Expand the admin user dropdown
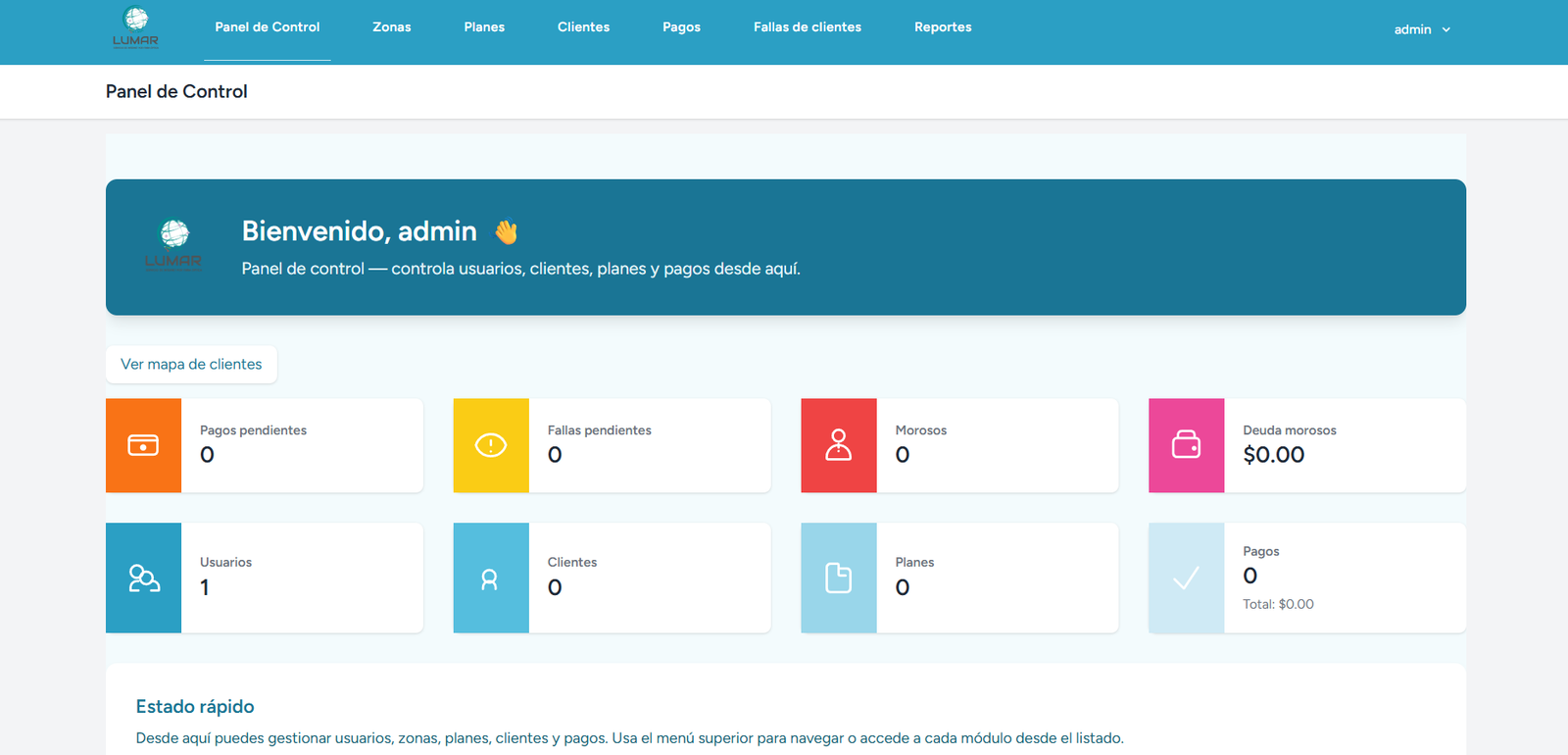Image resolution: width=1568 pixels, height=755 pixels. pyautogui.click(x=1422, y=29)
